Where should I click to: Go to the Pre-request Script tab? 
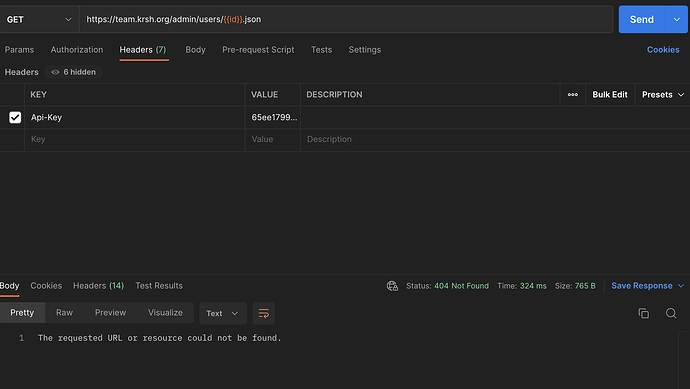pyautogui.click(x=258, y=50)
